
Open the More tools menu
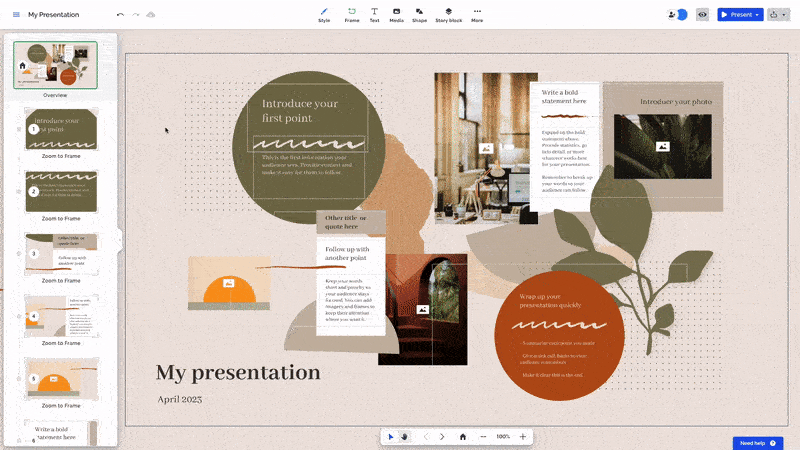[477, 14]
